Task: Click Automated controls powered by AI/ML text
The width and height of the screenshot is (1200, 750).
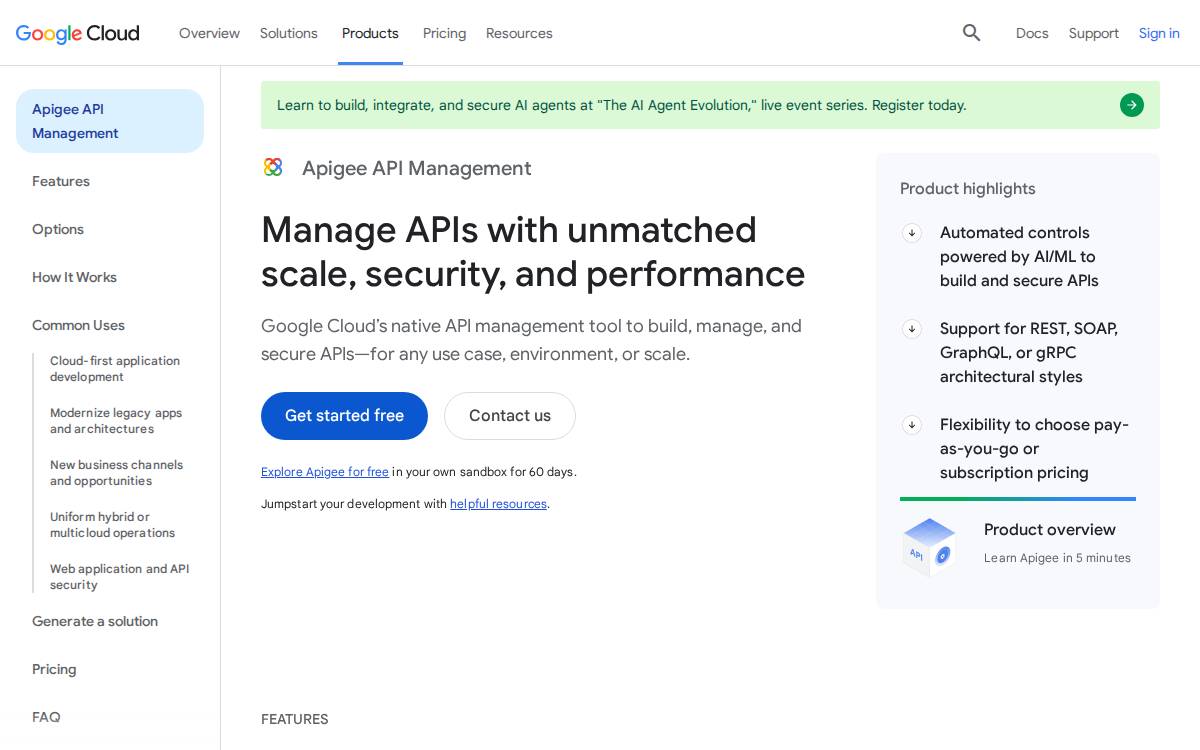Action: [x=1019, y=257]
